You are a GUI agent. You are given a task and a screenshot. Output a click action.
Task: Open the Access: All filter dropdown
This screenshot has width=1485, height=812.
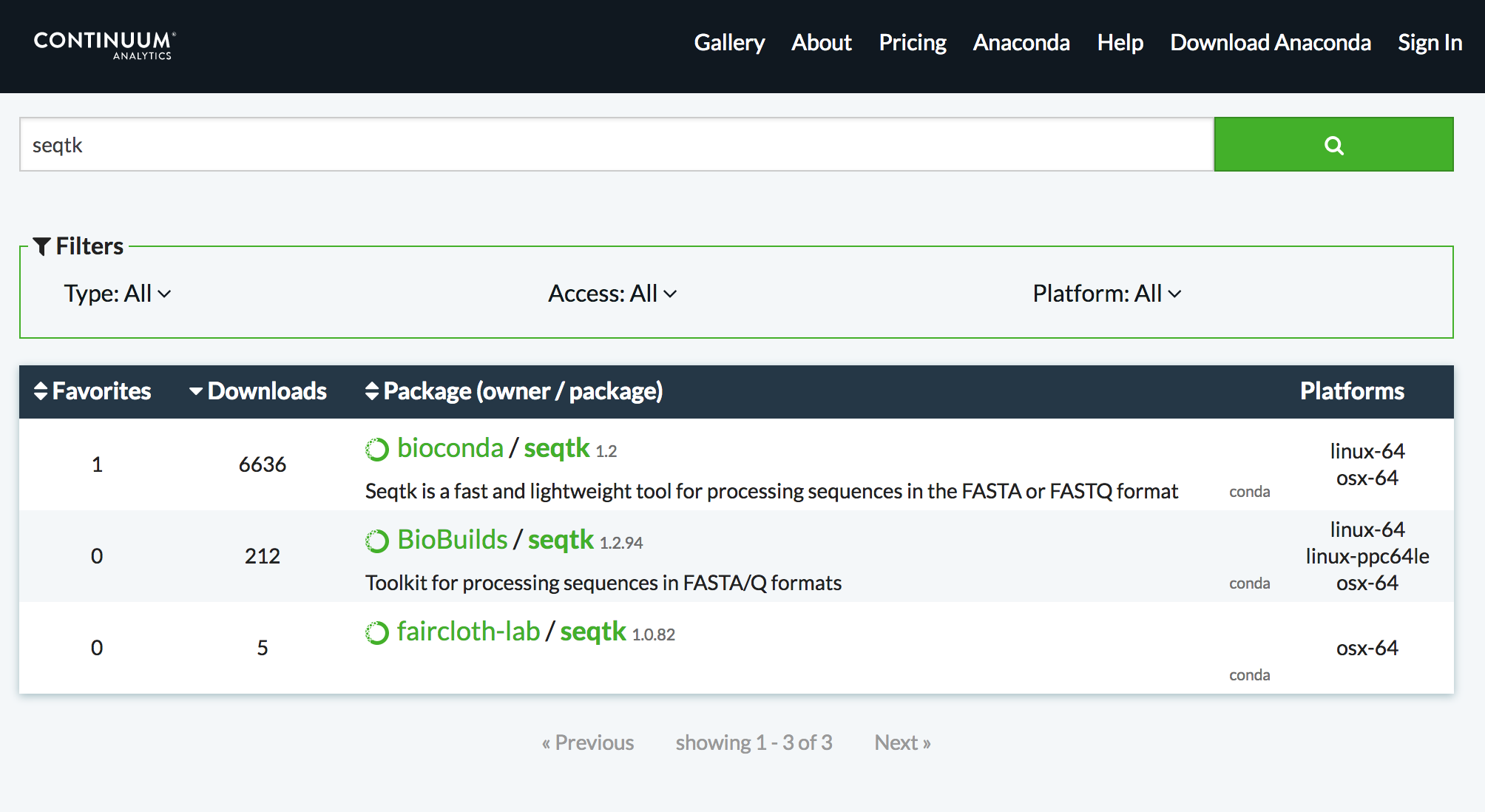click(x=612, y=294)
